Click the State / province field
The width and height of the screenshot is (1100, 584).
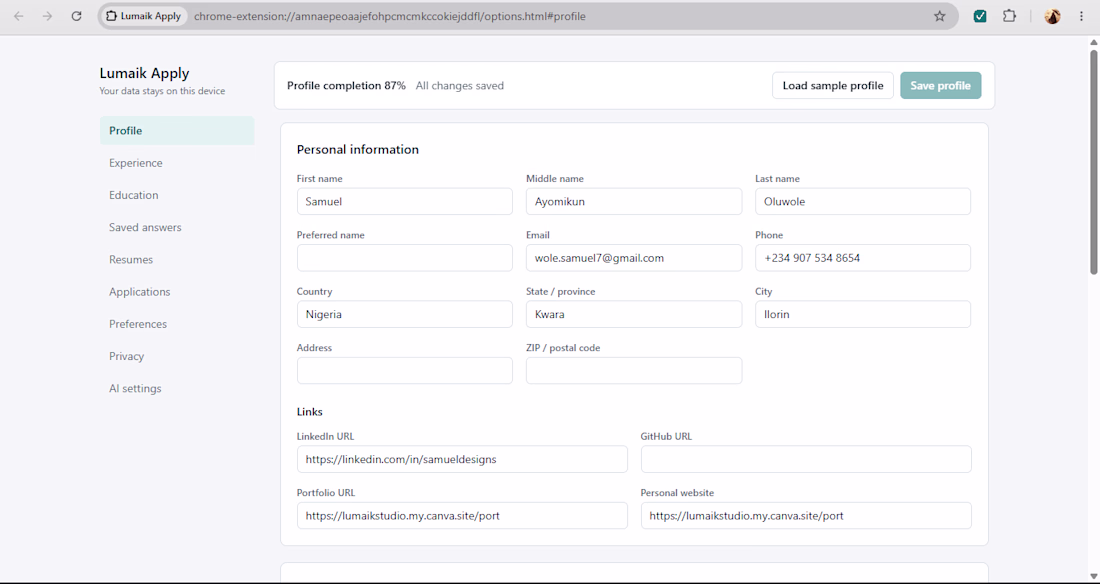coord(634,314)
